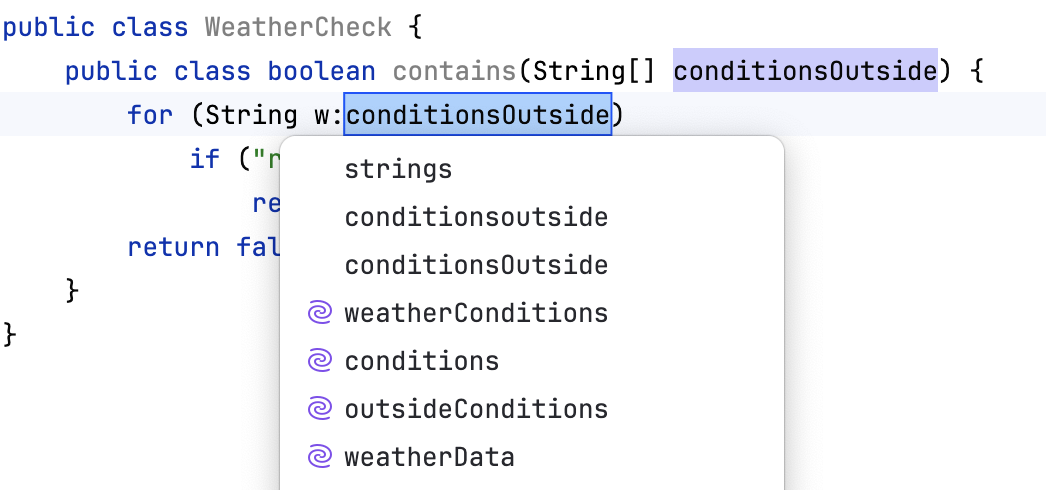Click the AI icon beside conditions suggestion
1046x490 pixels.
click(319, 361)
